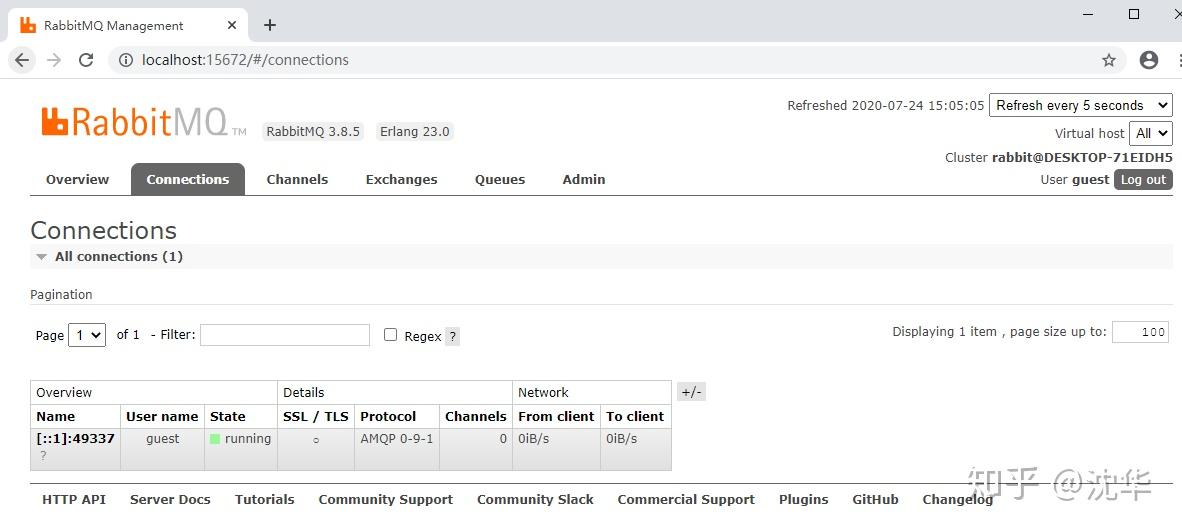Bookmark this page with the star icon

(1109, 60)
